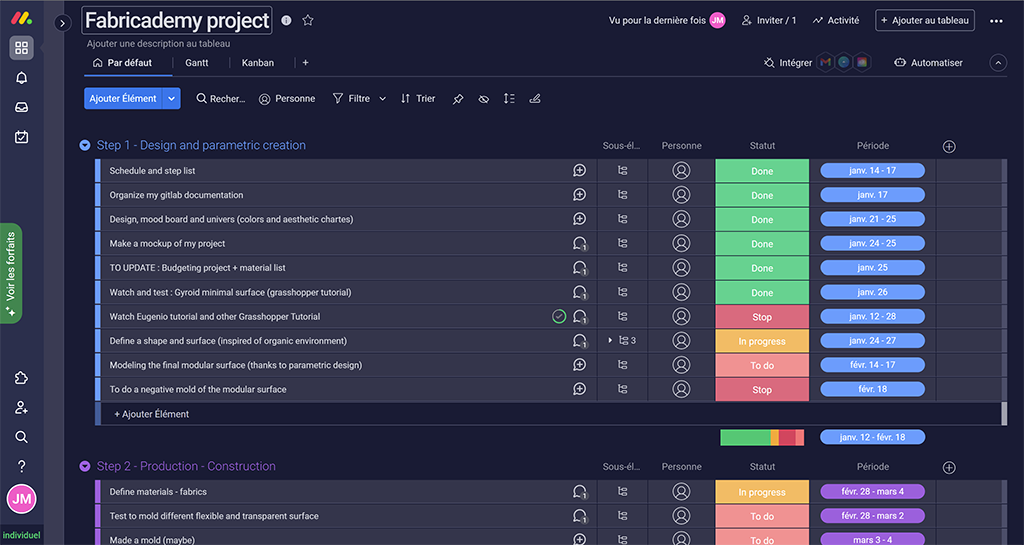Collapse the Step 2 group
Image resolution: width=1024 pixels, height=545 pixels.
(85, 466)
